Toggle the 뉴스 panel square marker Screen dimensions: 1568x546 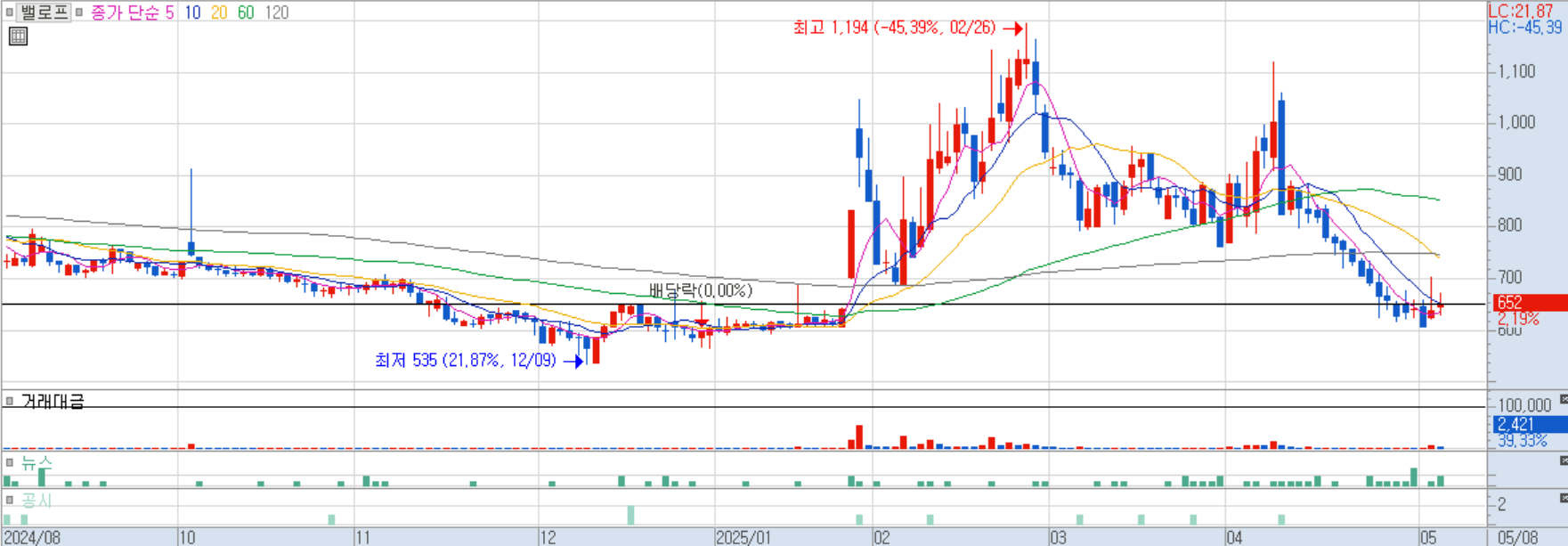9,462
